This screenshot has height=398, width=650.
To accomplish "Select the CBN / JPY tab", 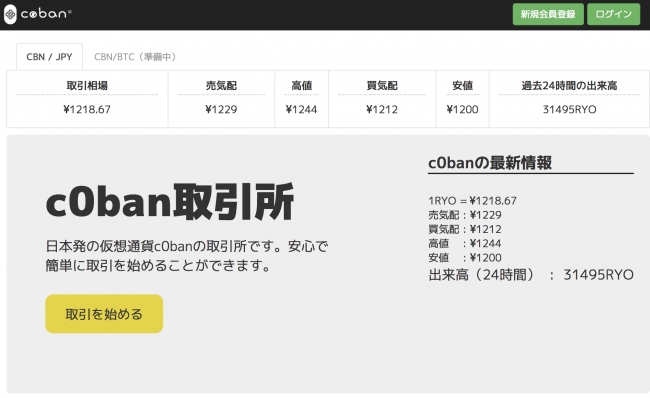I will click(49, 57).
